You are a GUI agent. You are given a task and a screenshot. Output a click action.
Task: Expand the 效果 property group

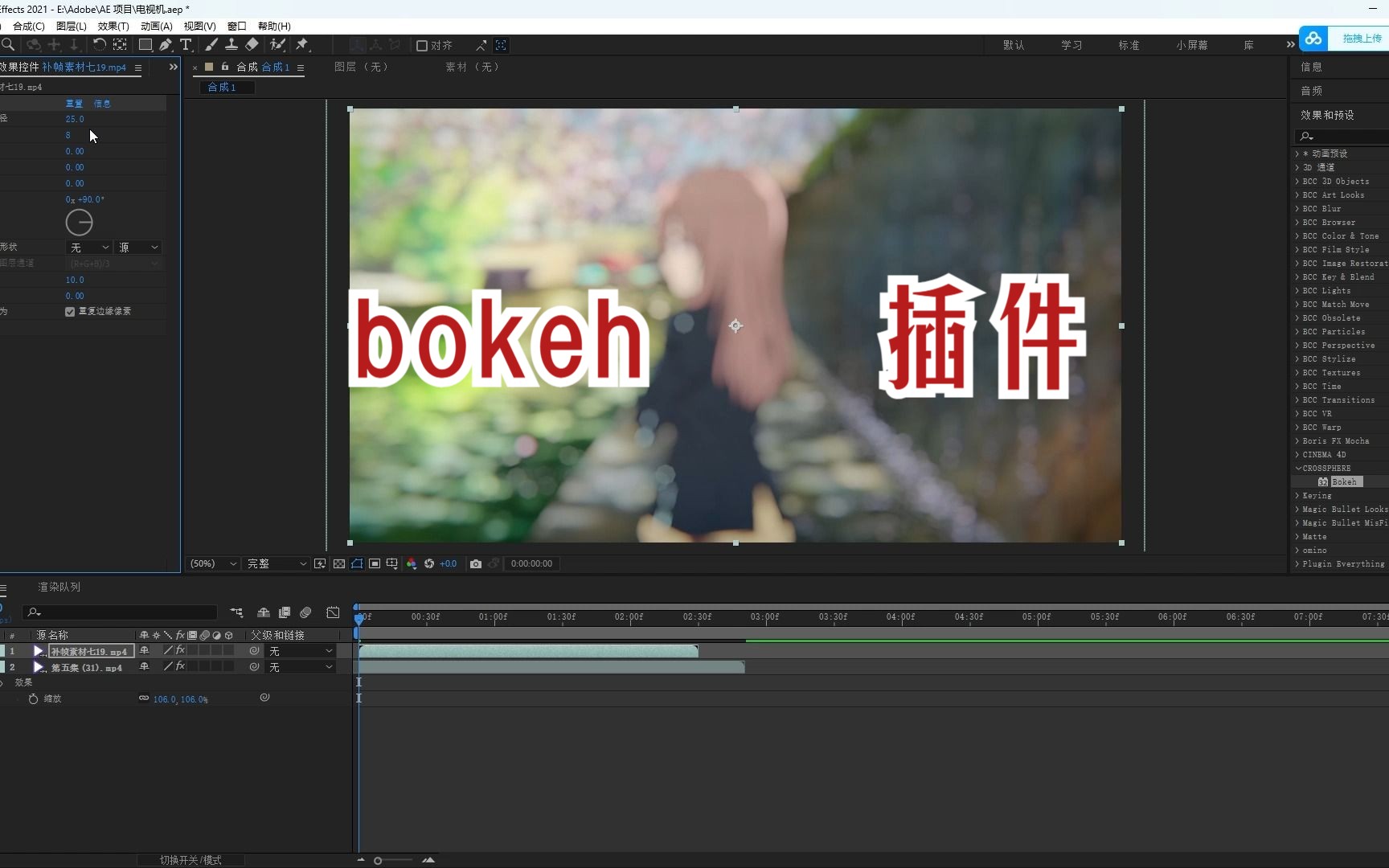click(2, 682)
